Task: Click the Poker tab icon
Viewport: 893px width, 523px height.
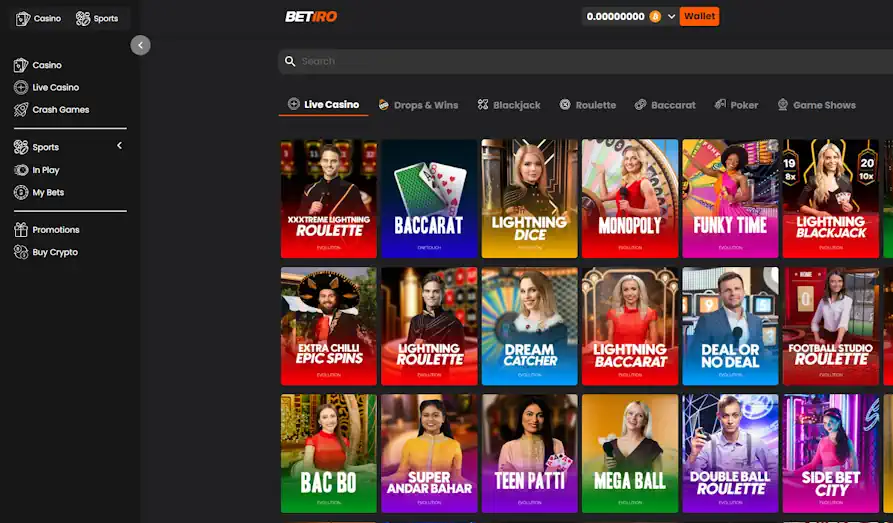Action: 720,104
